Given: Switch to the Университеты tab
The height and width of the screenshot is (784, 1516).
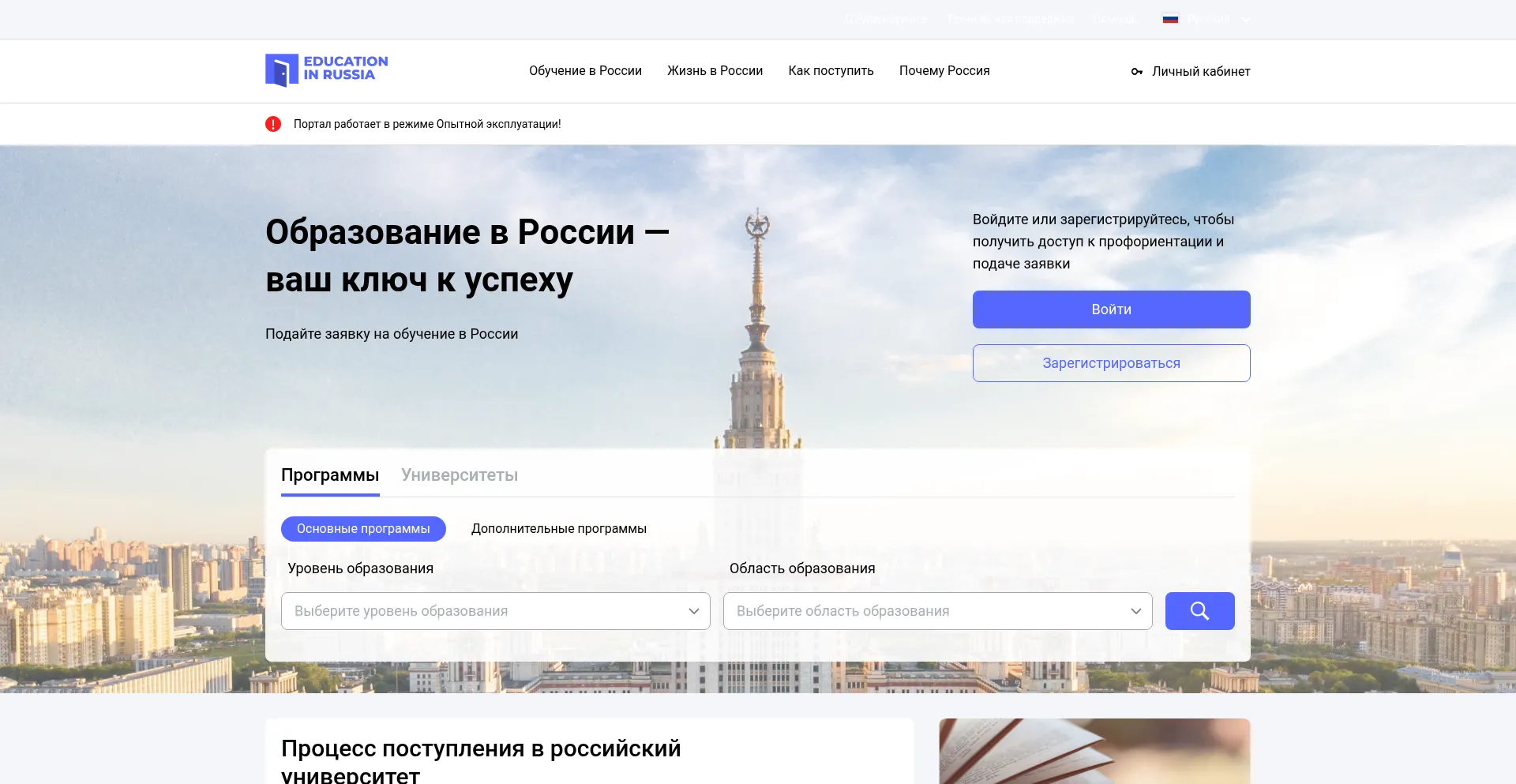Looking at the screenshot, I should click(x=460, y=475).
